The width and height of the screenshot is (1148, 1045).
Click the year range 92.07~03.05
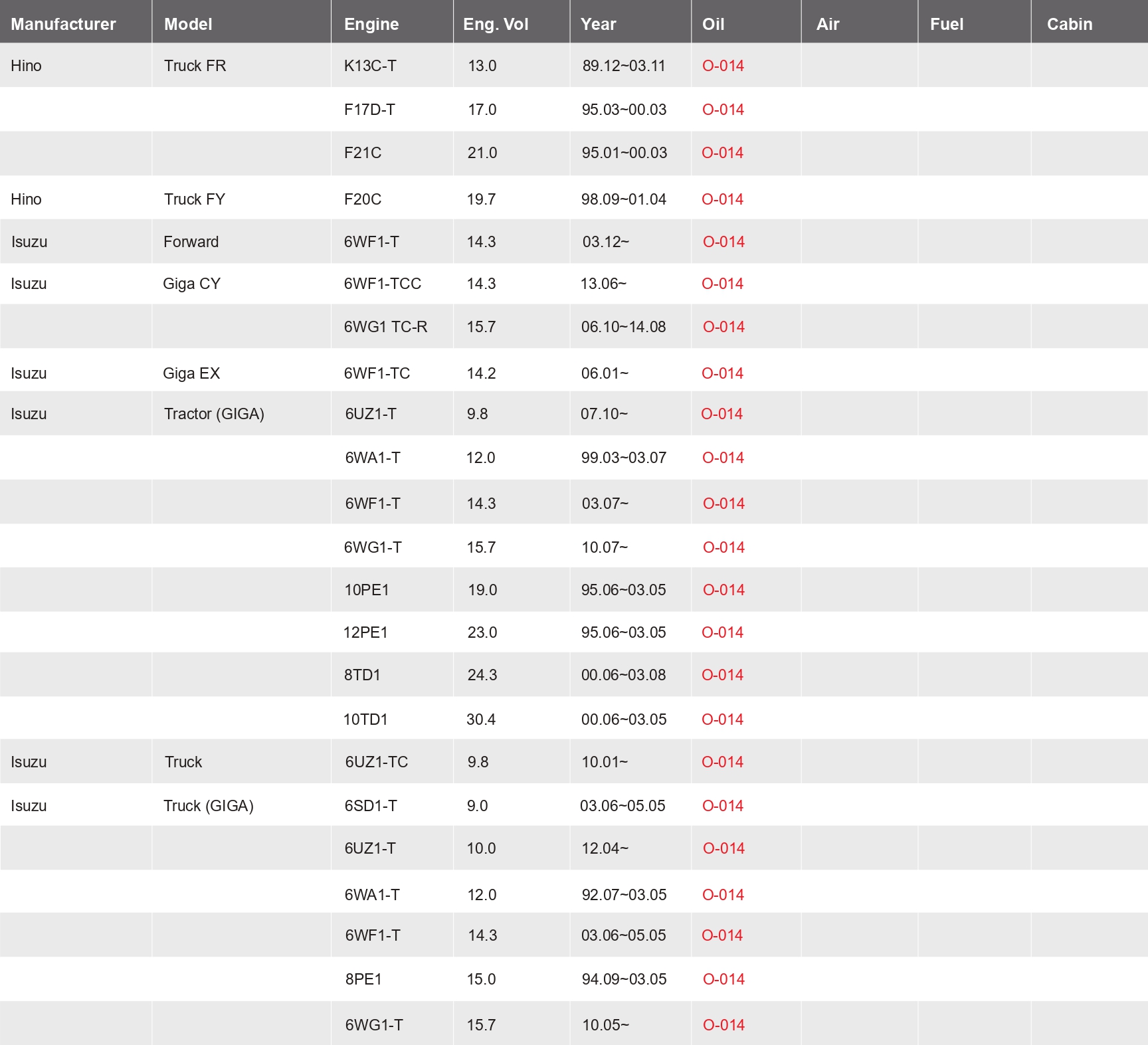pos(624,895)
